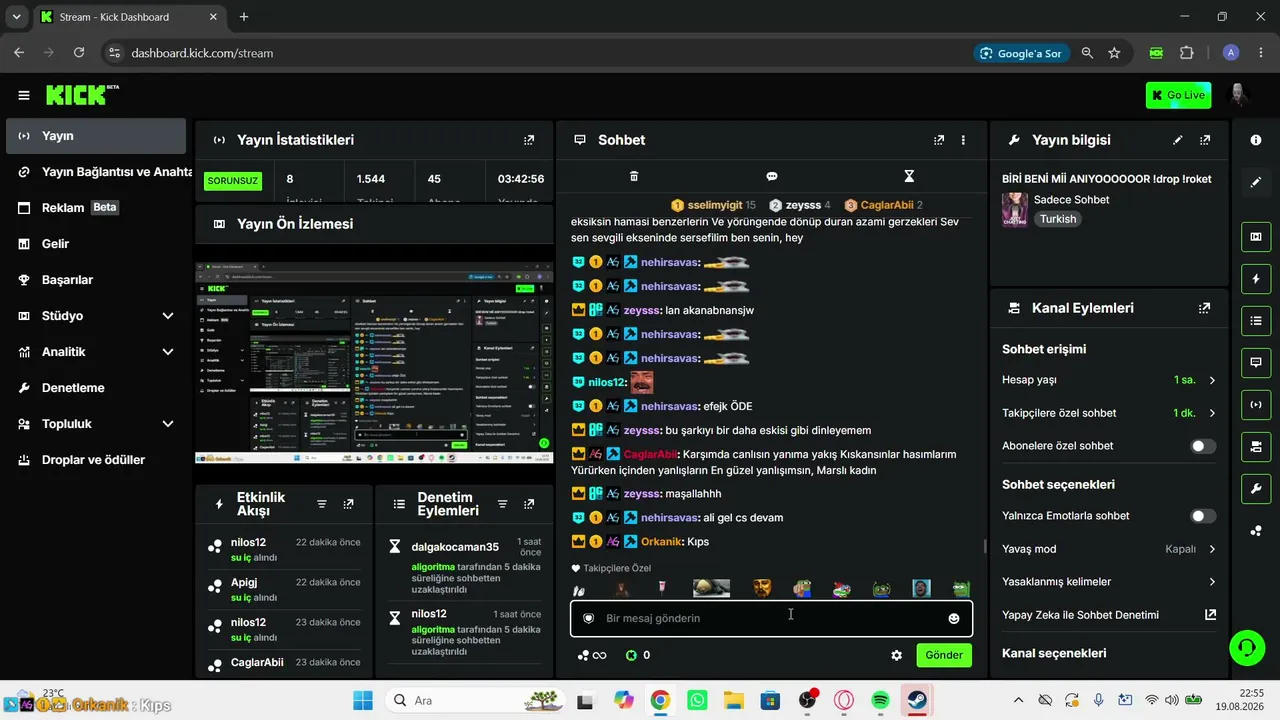Go to Gelir in the sidebar
Viewport: 1280px width, 720px height.
tap(96, 244)
